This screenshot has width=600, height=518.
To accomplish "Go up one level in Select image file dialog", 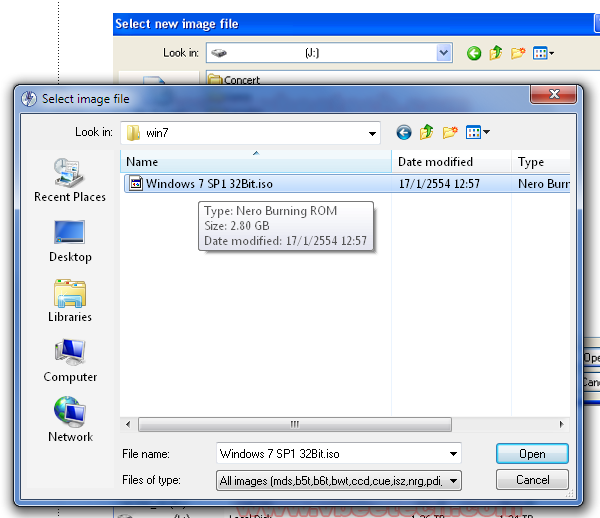I will (426, 132).
